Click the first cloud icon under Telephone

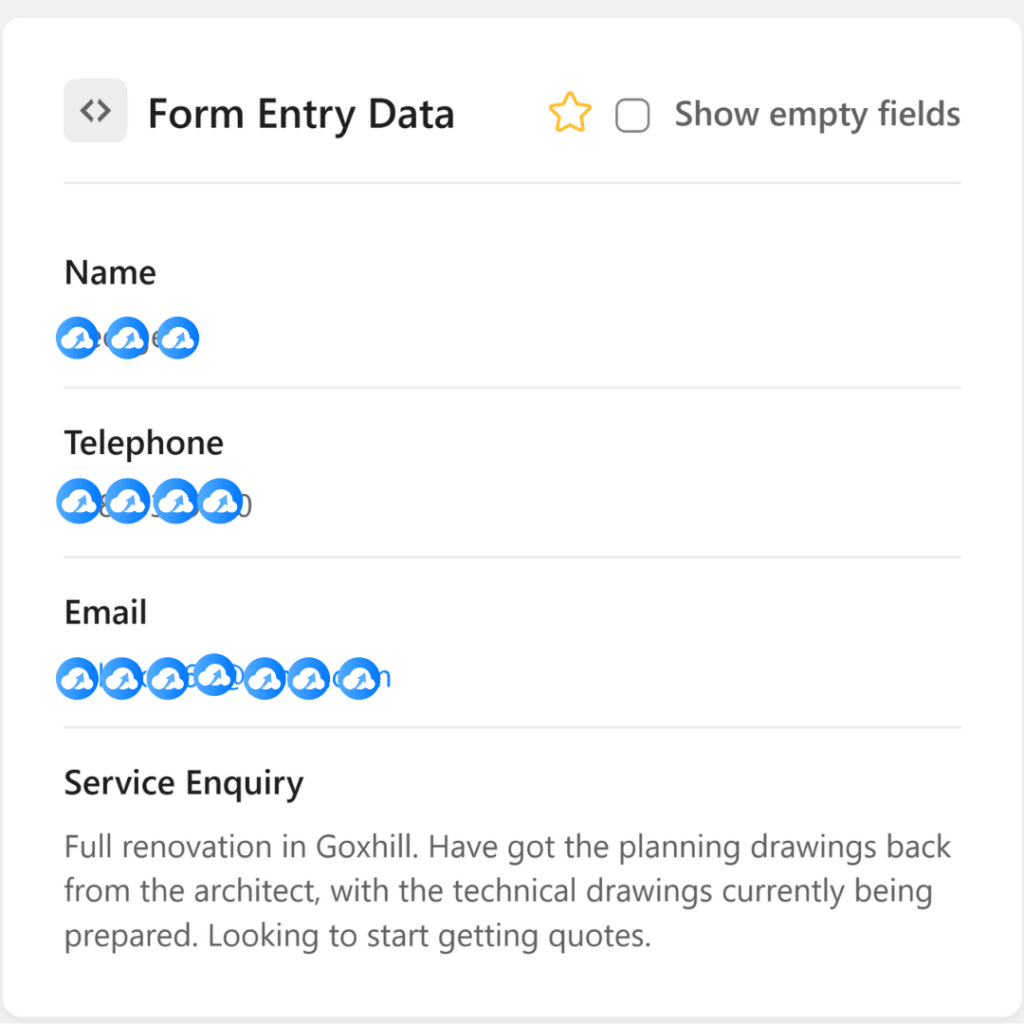point(79,501)
